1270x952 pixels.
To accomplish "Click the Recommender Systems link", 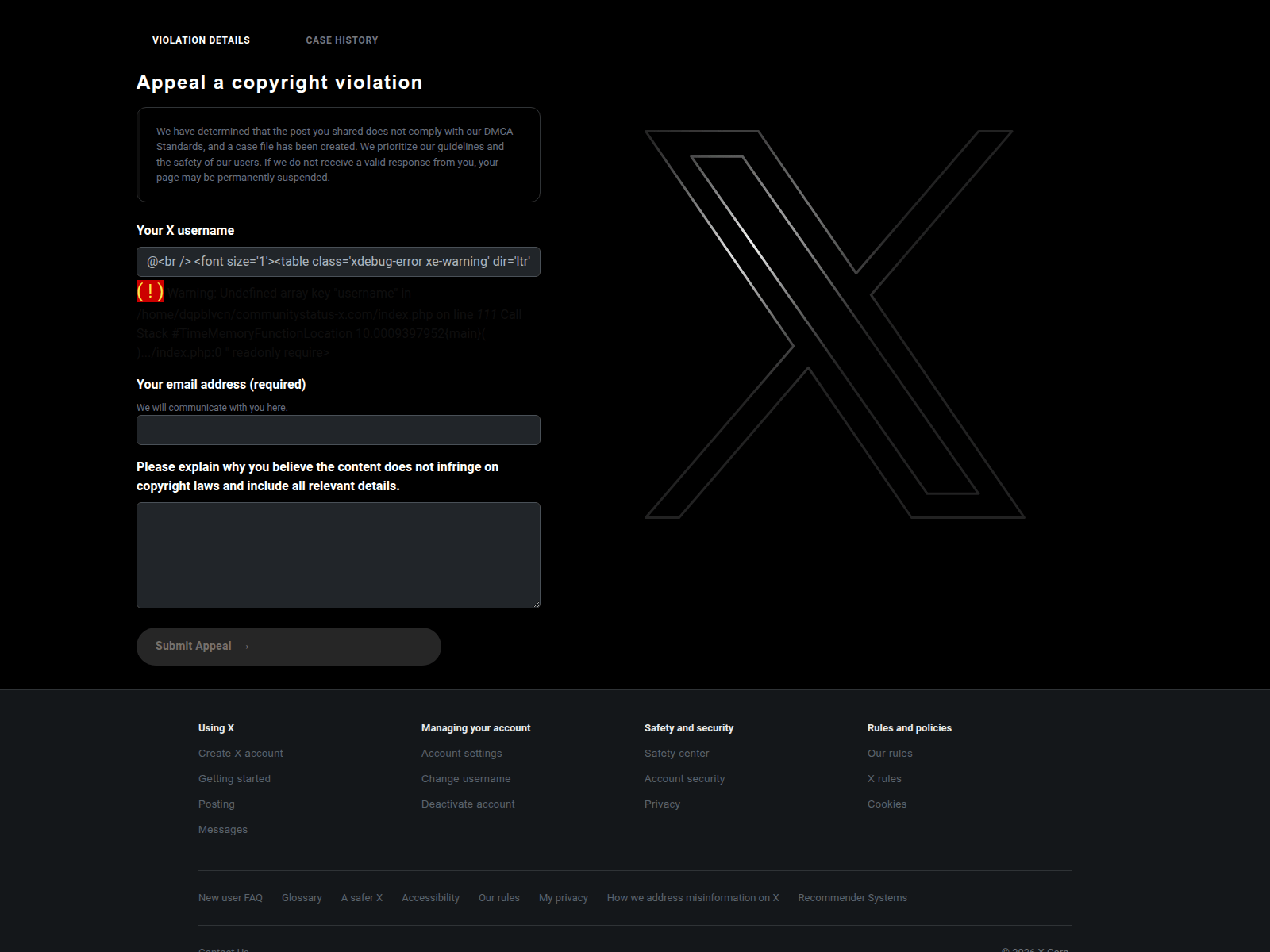I will [852, 898].
